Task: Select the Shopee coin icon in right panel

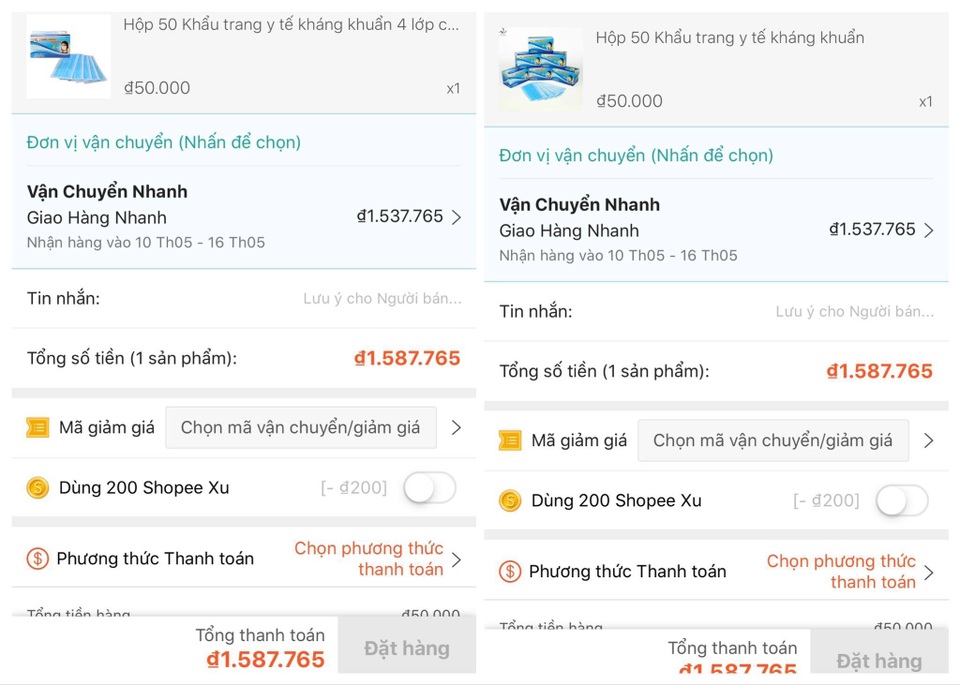Action: click(x=509, y=500)
